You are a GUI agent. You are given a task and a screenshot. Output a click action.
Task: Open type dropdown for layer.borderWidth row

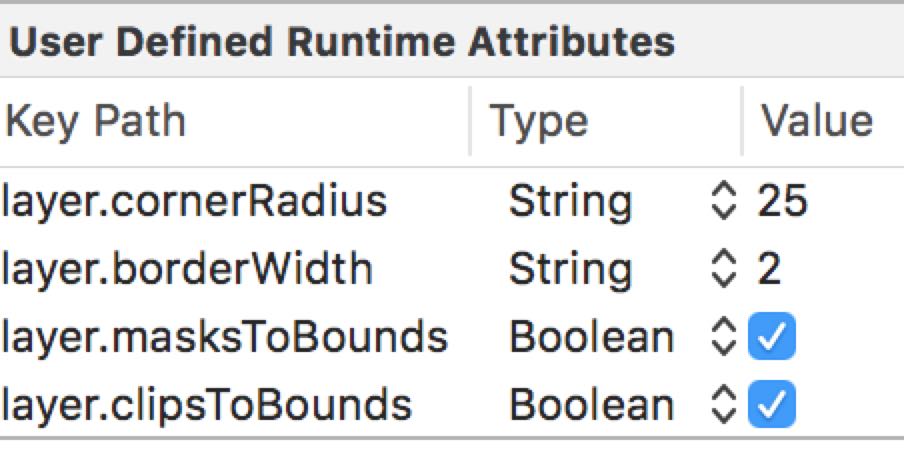[x=722, y=270]
